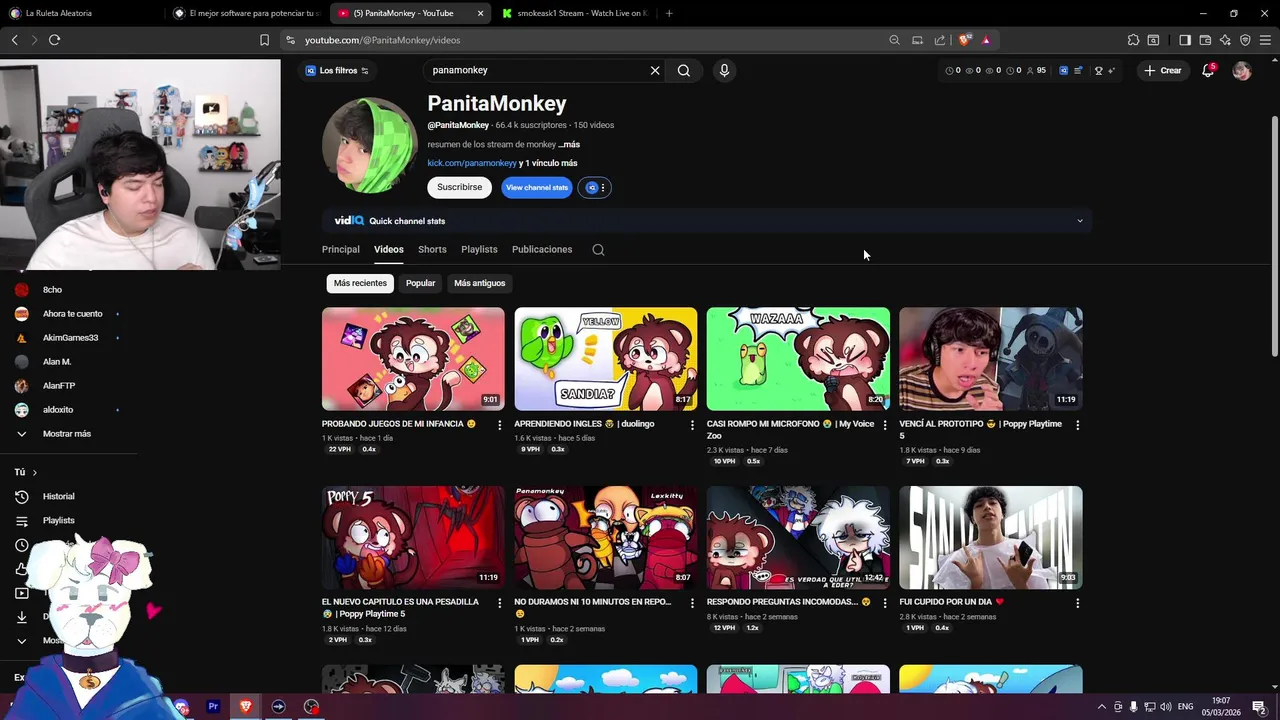Start voice search with microphone icon
The image size is (1280, 720).
(724, 71)
